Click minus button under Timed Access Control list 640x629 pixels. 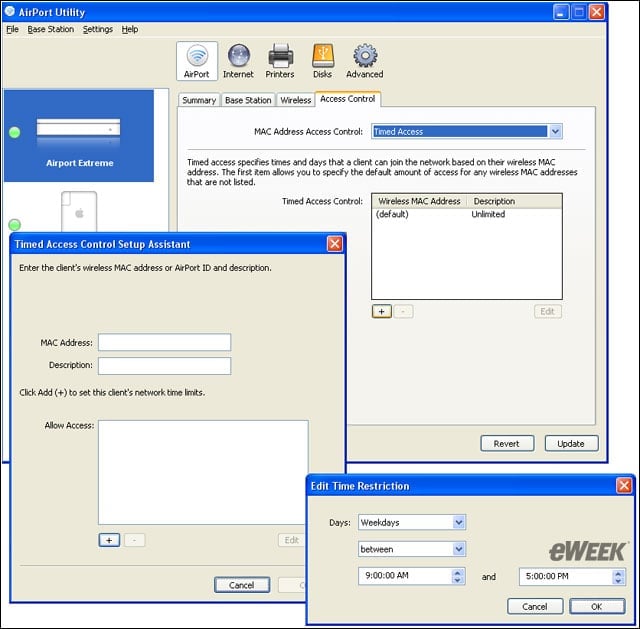pos(403,311)
